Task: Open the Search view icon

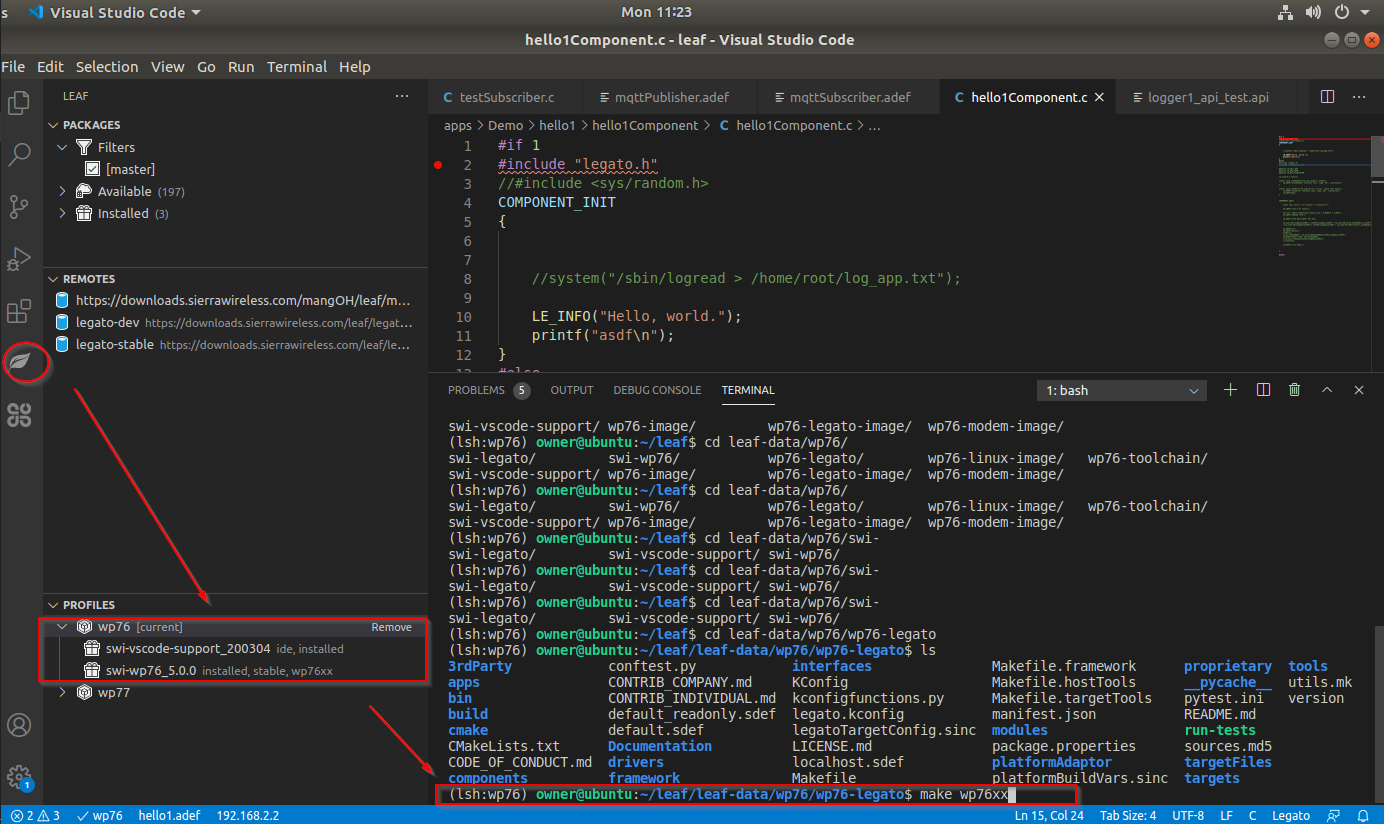Action: [x=19, y=154]
